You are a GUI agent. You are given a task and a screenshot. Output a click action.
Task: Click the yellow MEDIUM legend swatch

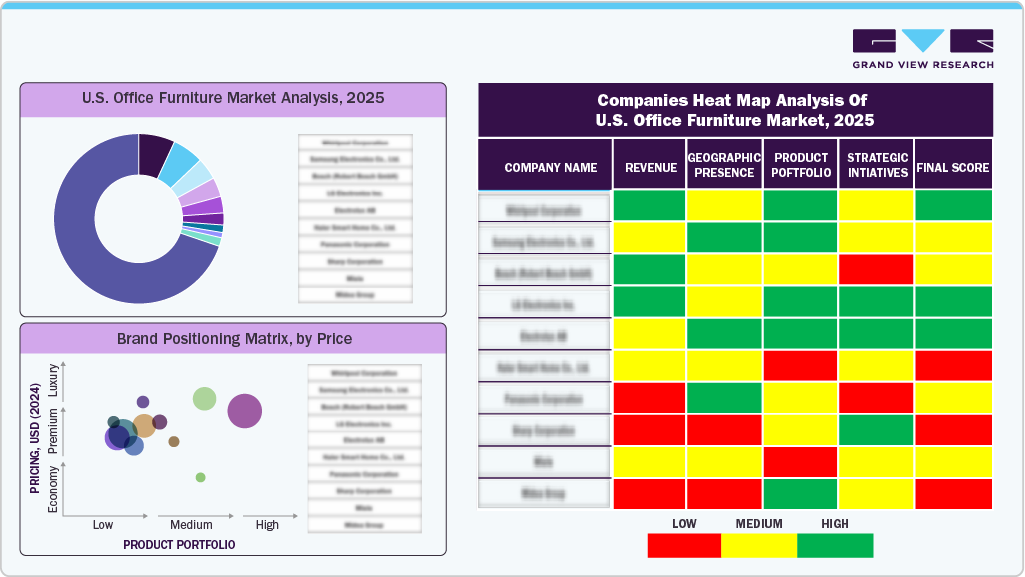[759, 545]
